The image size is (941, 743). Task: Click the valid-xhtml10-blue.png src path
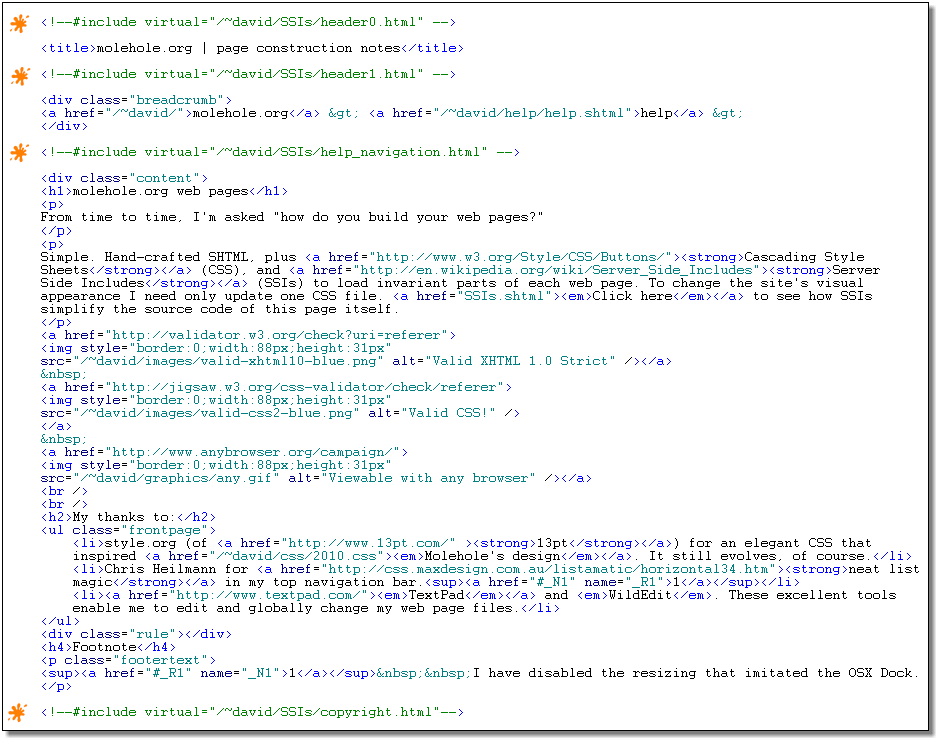pyautogui.click(x=228, y=361)
